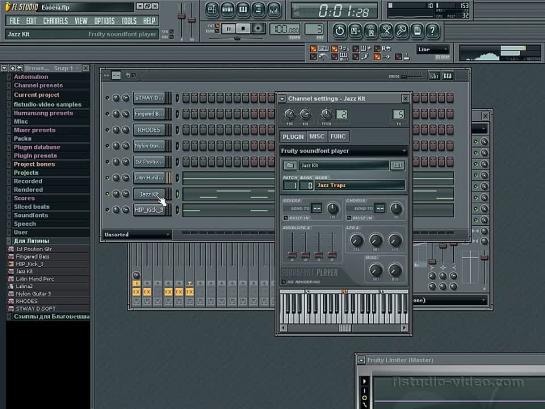Click the stop playback button
545x409 pixels.
[243, 28]
